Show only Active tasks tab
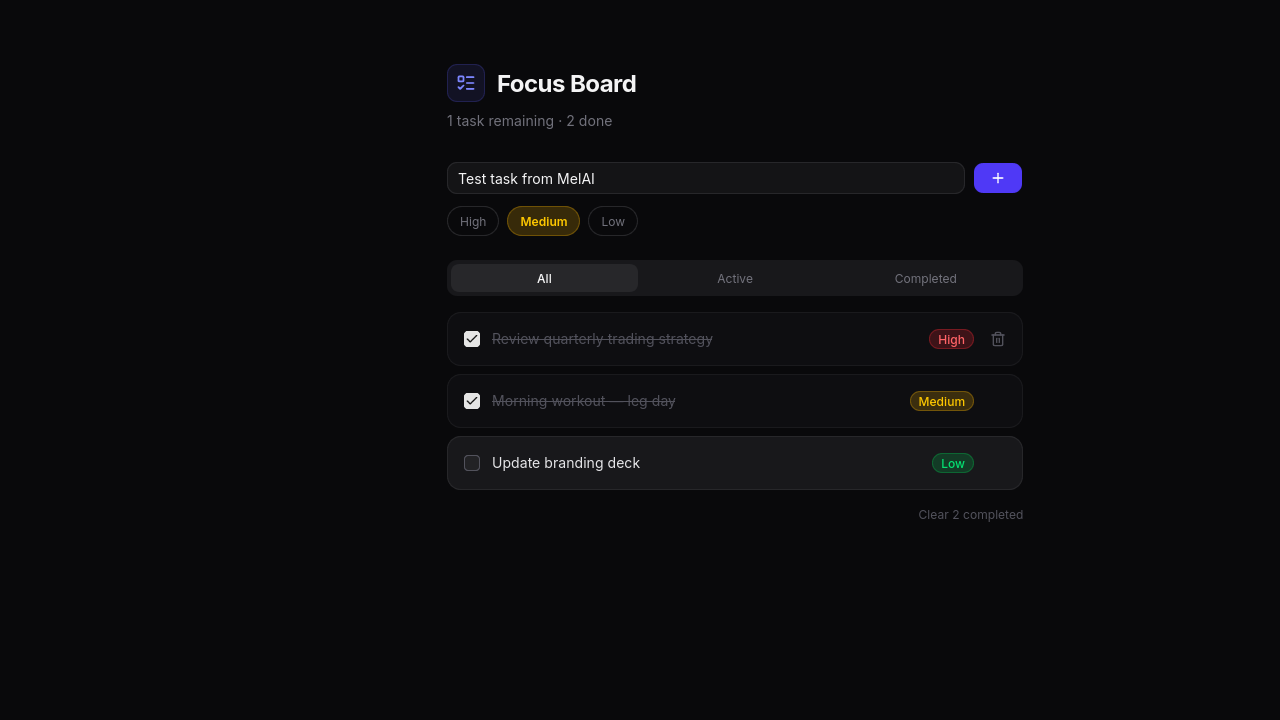 (735, 278)
